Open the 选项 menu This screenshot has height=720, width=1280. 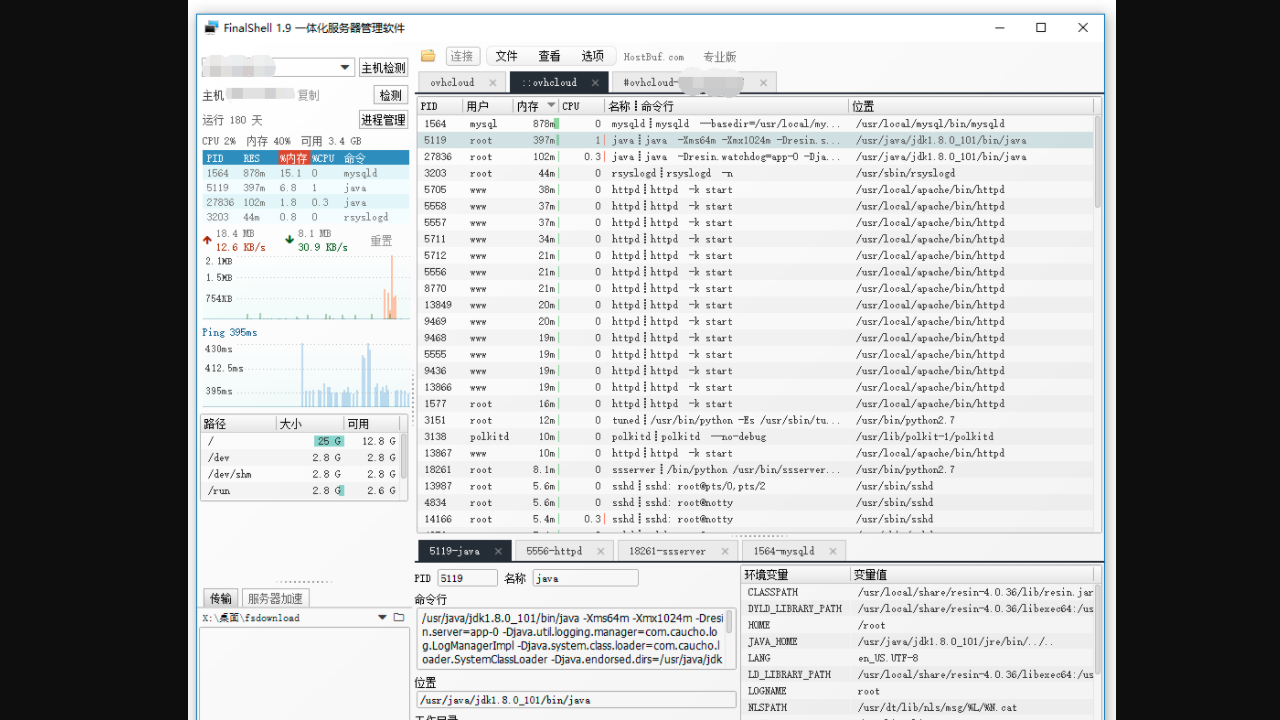[x=593, y=56]
